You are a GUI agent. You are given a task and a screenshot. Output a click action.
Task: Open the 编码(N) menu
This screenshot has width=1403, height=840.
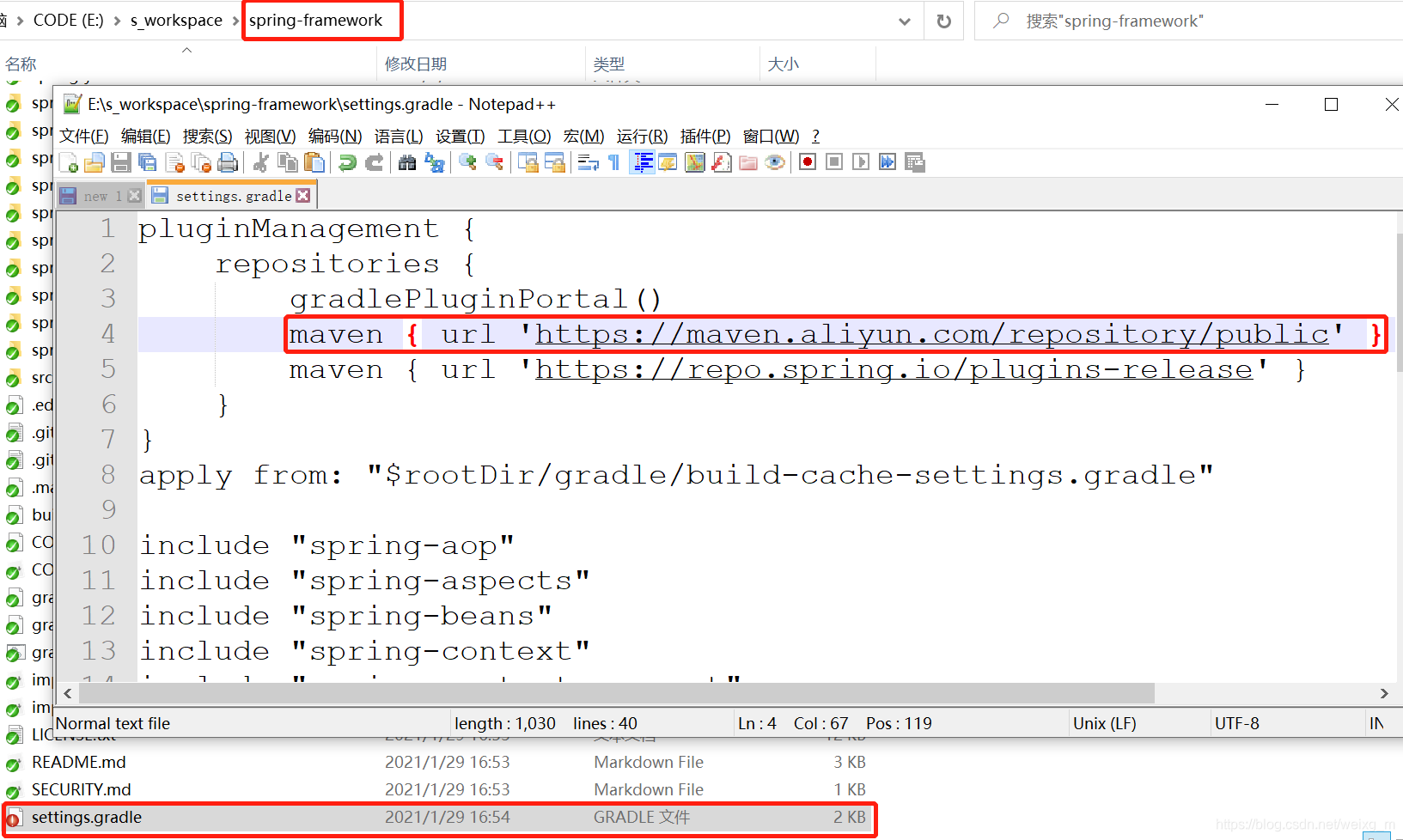(x=335, y=137)
